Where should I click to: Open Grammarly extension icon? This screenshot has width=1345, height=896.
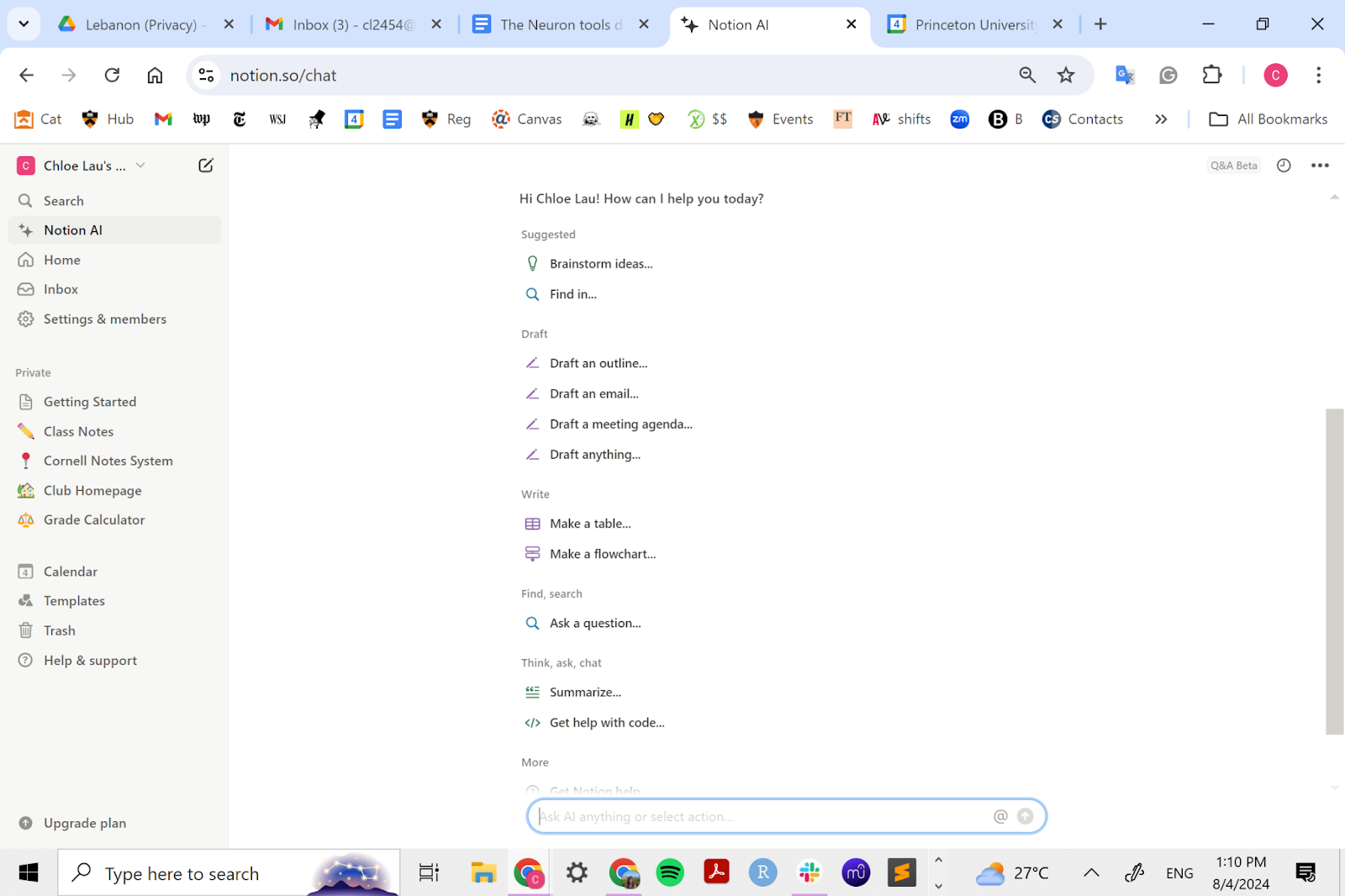coord(1168,75)
